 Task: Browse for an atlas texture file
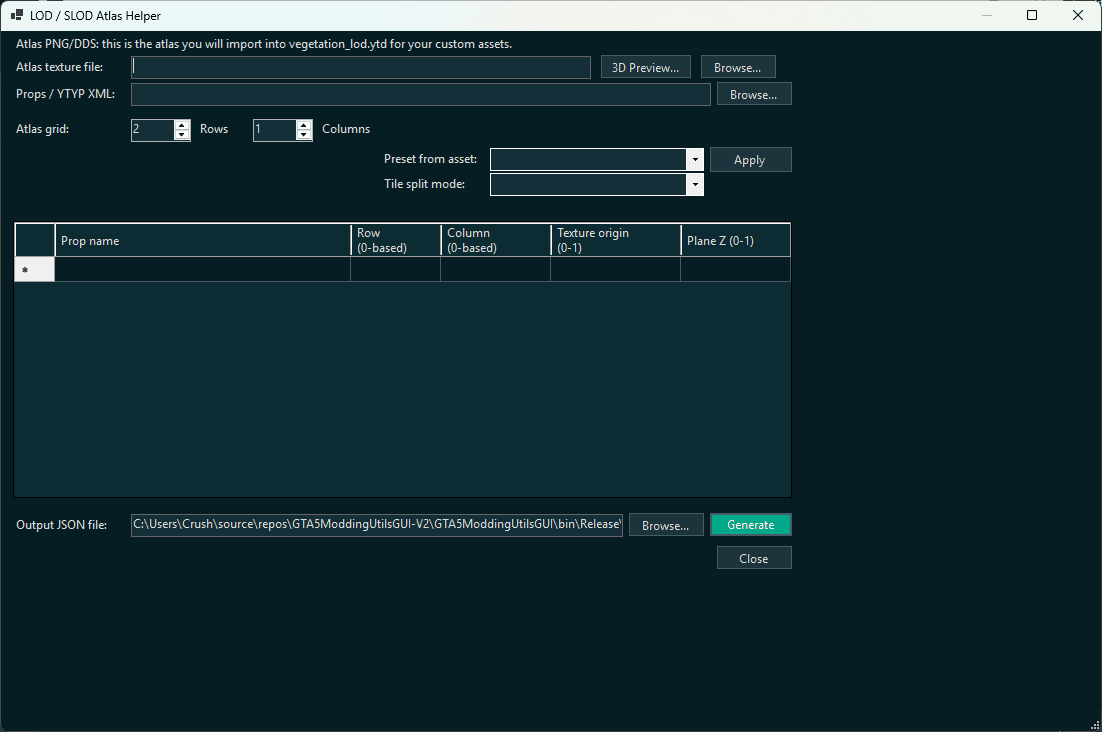coord(738,66)
